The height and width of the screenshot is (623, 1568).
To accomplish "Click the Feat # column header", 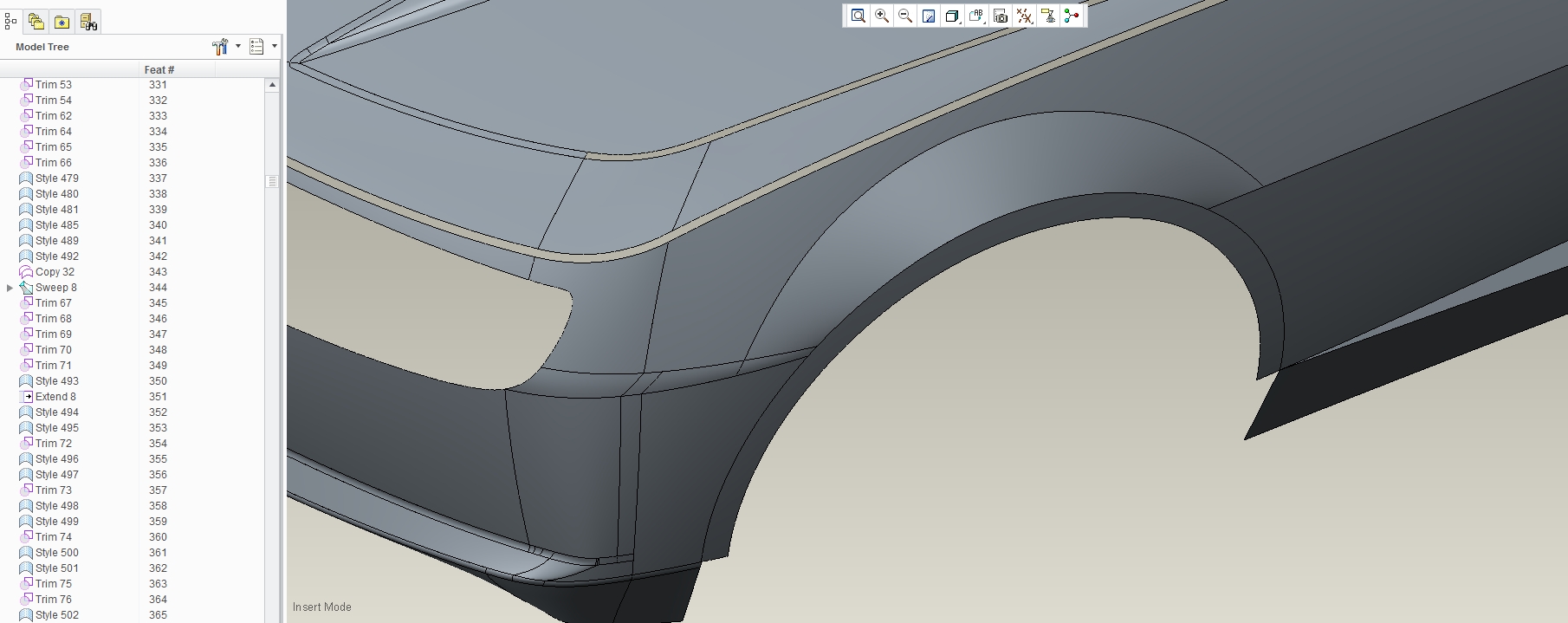I will (x=159, y=69).
